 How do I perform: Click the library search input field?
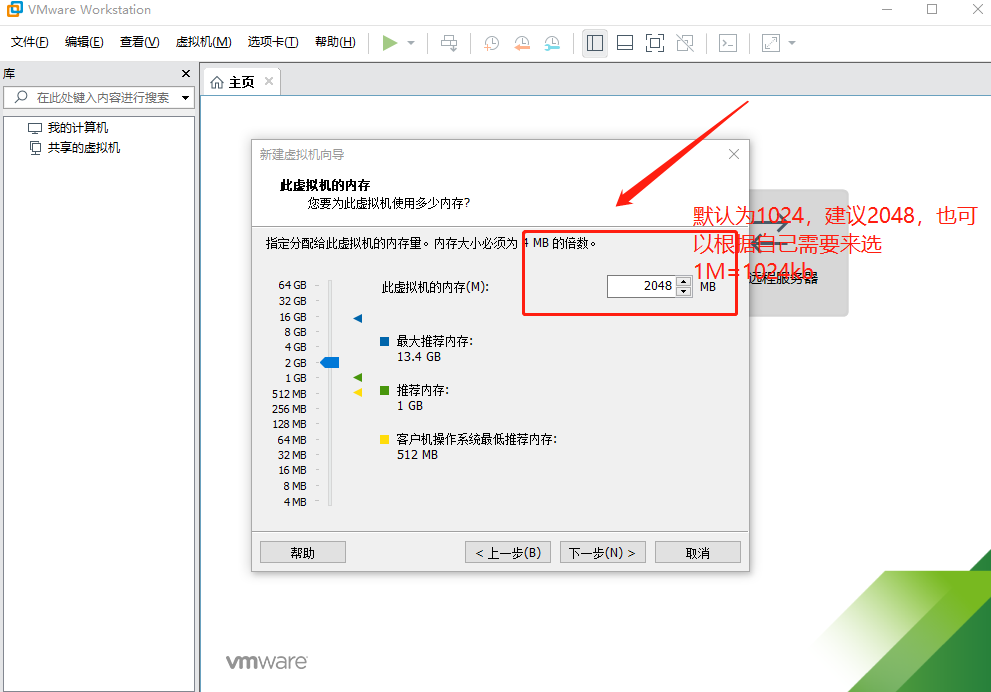point(98,97)
